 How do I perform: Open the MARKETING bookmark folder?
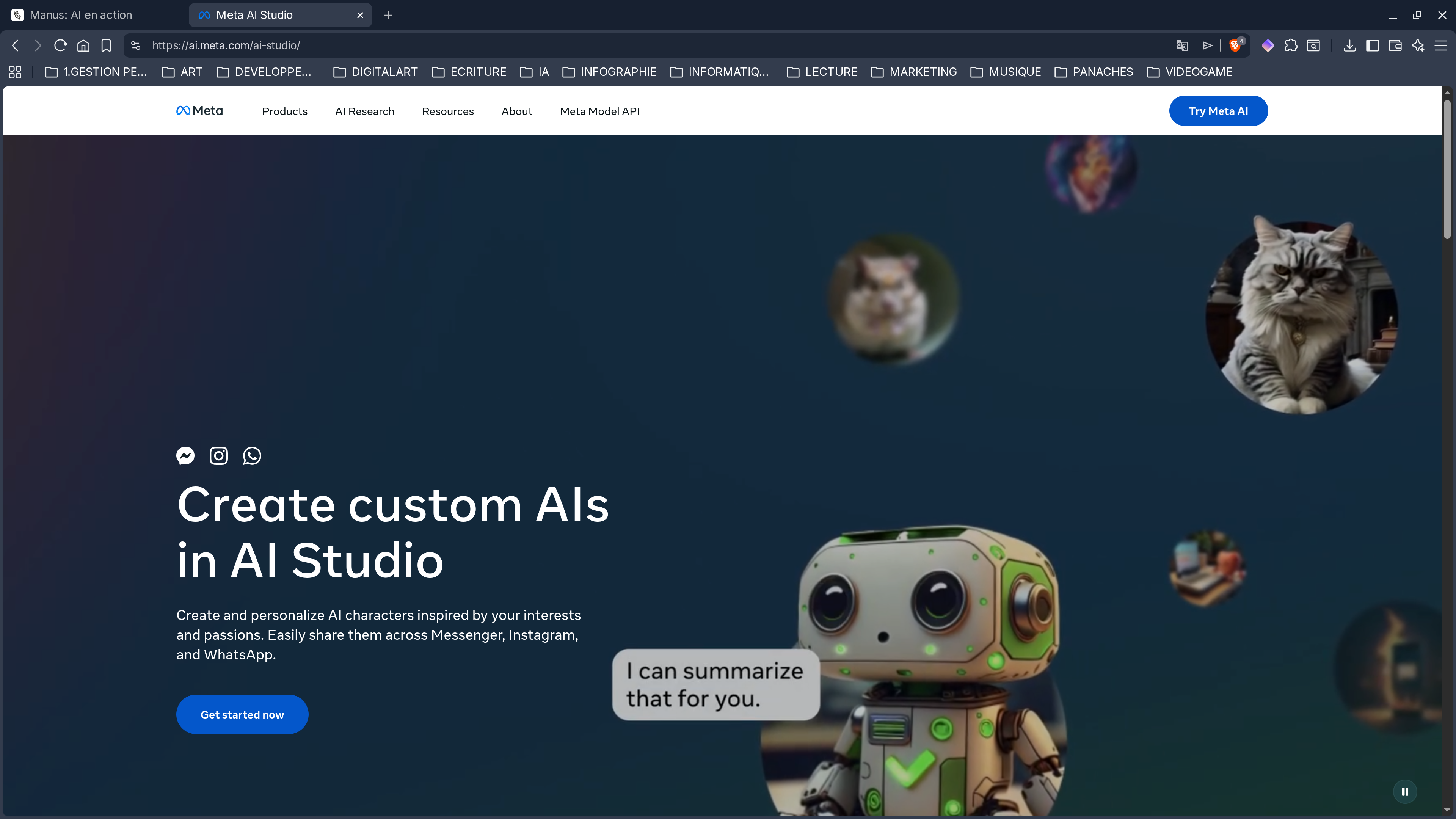(x=914, y=72)
